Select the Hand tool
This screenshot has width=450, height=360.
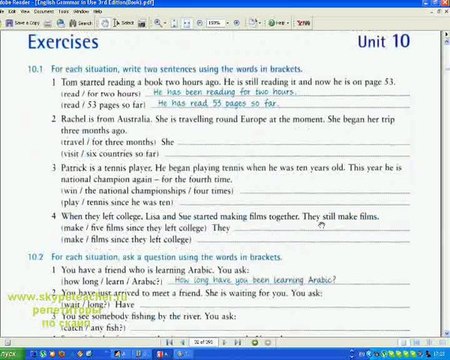click(105, 23)
